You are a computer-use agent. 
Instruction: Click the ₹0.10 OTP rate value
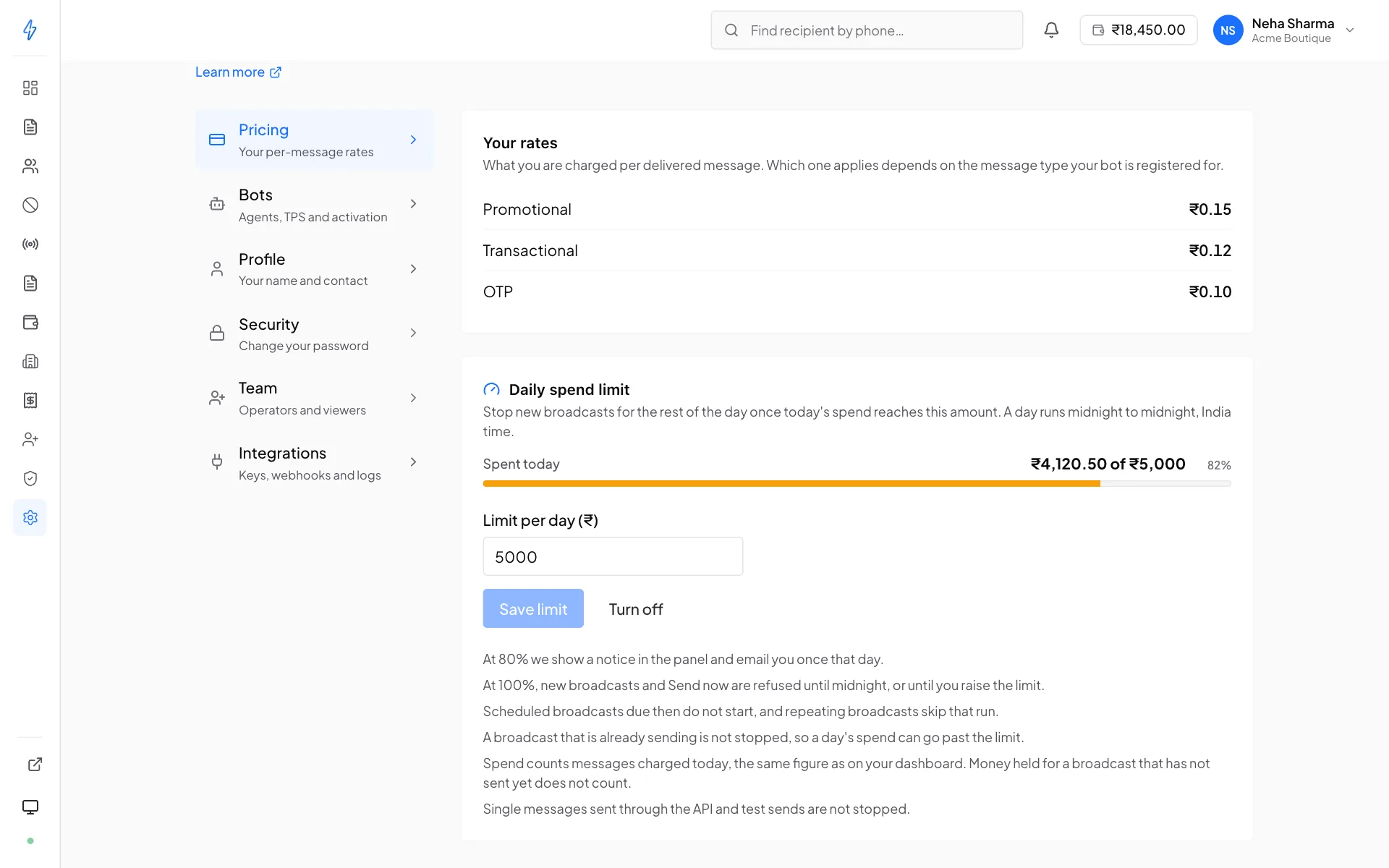1210,292
